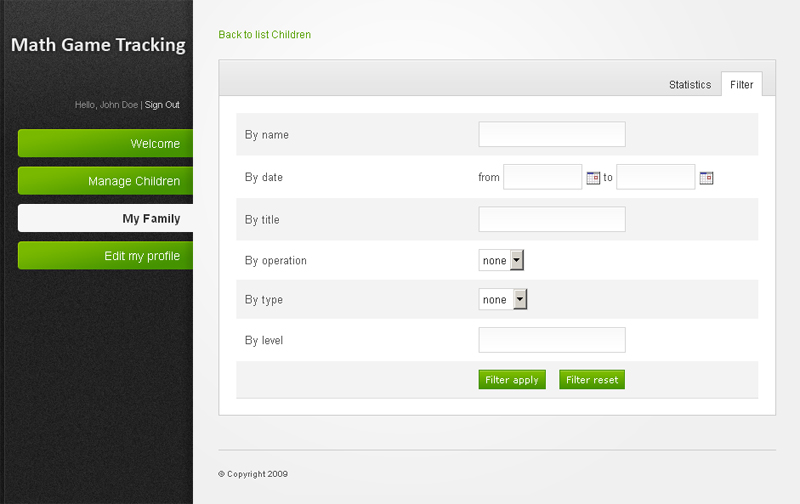The height and width of the screenshot is (504, 800).
Task: Open the calendar picker for the from date
Action: [x=593, y=178]
